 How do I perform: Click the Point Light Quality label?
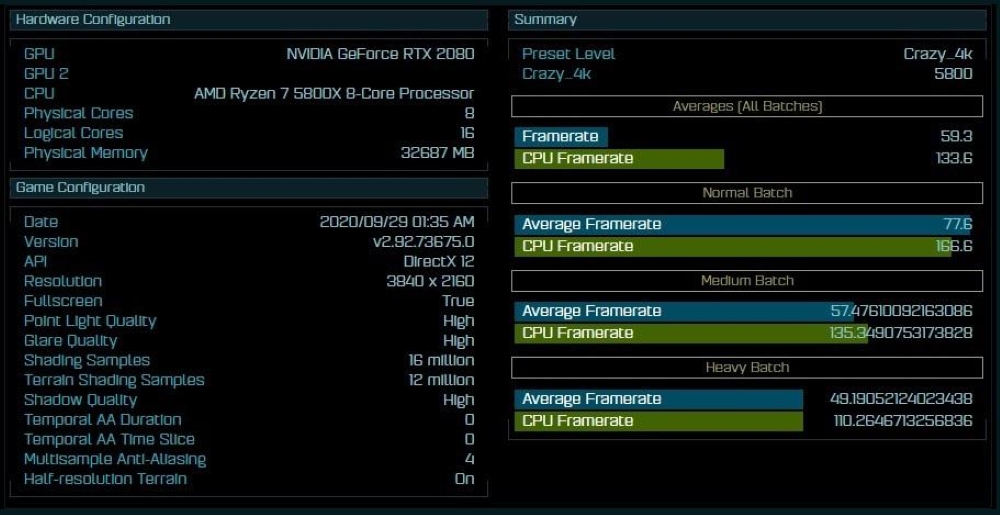click(x=90, y=321)
